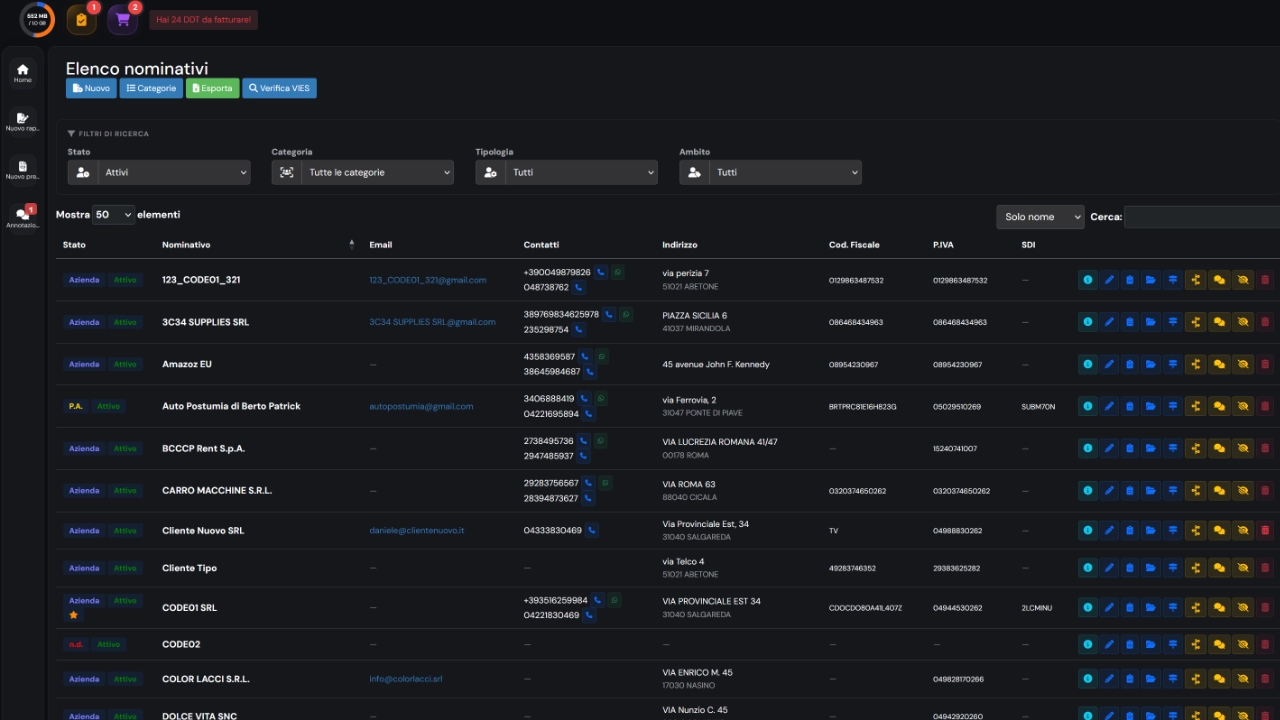The width and height of the screenshot is (1280, 720).
Task: Click address 'VIA LUCREZIA ROMANA 41/47'
Action: tap(720, 441)
